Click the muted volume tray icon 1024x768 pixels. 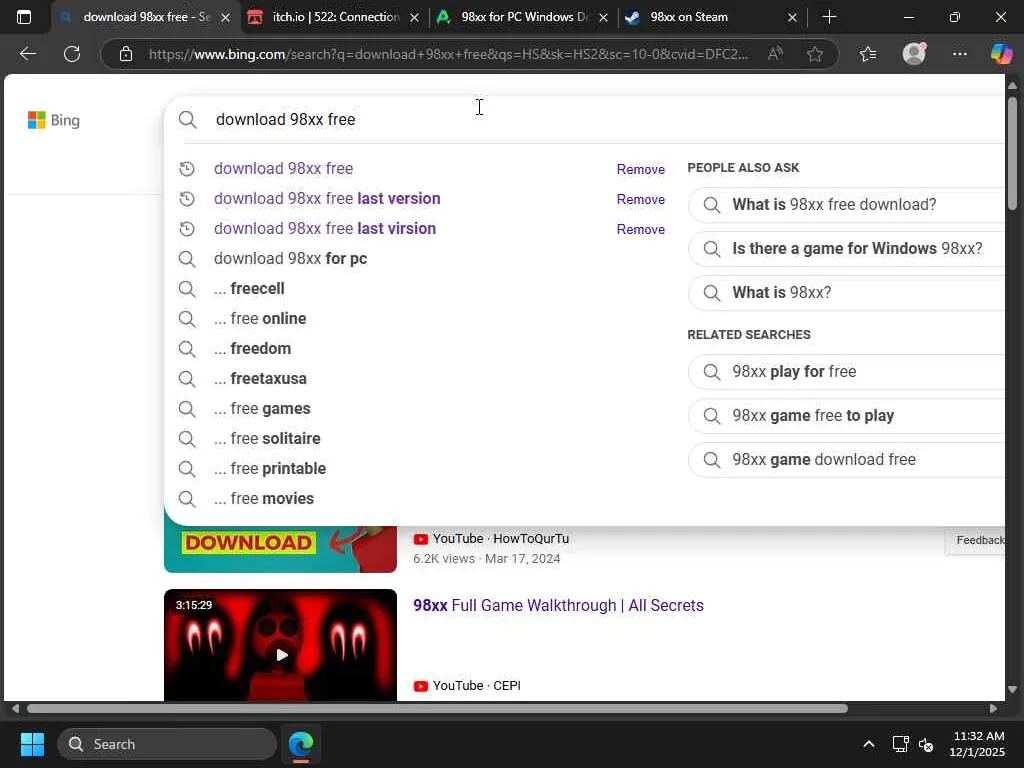(x=926, y=744)
